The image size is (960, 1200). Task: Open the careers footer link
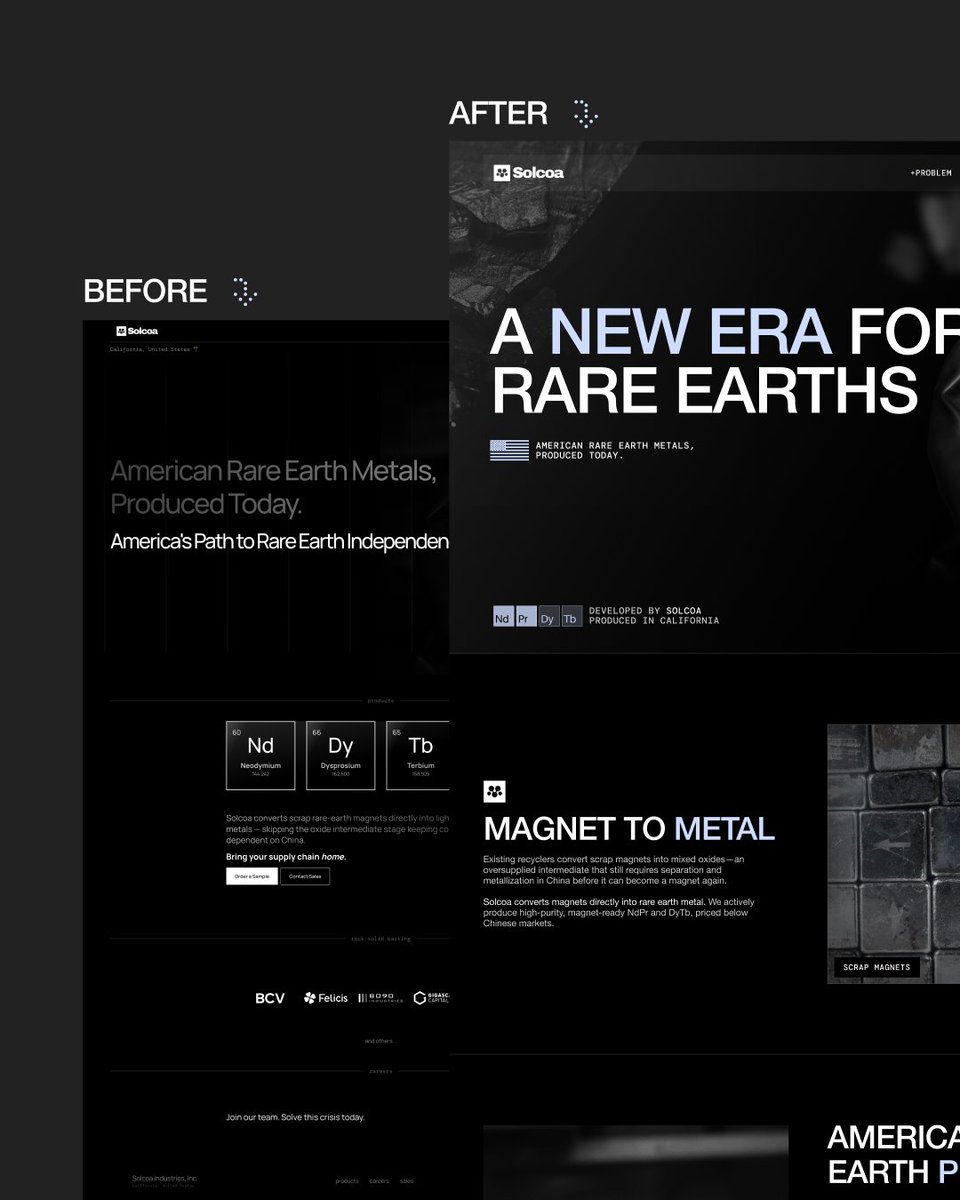[x=380, y=1181]
